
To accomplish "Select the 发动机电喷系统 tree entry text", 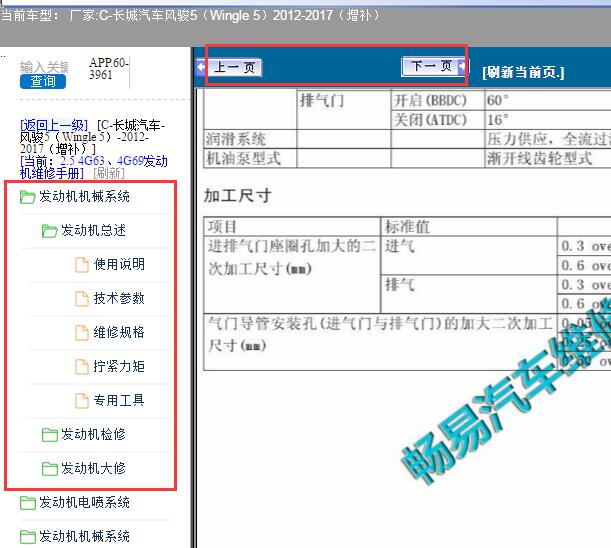I will click(84, 502).
